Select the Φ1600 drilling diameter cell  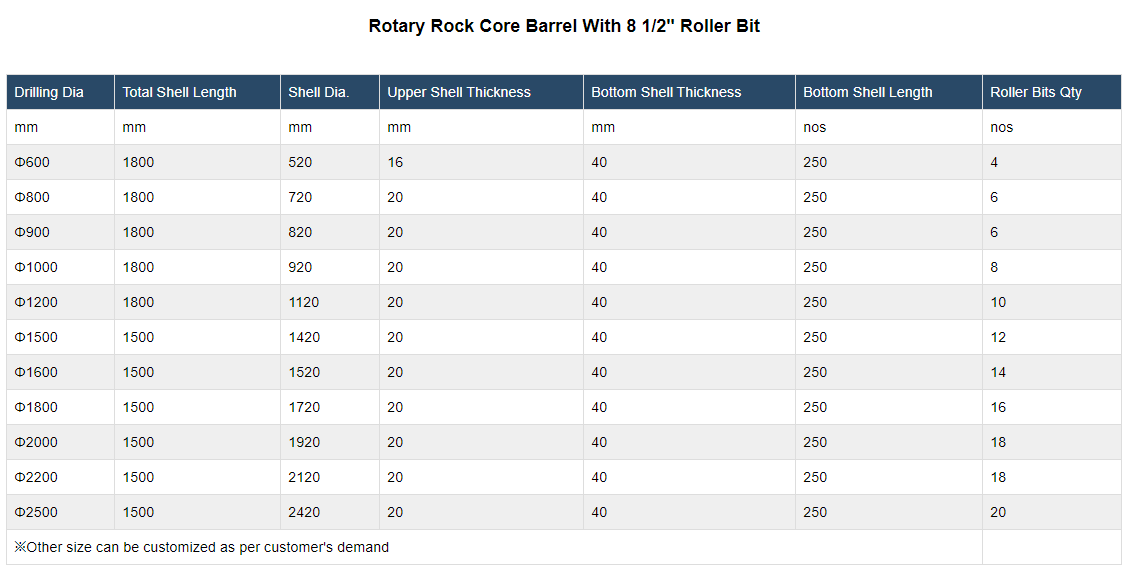point(60,372)
